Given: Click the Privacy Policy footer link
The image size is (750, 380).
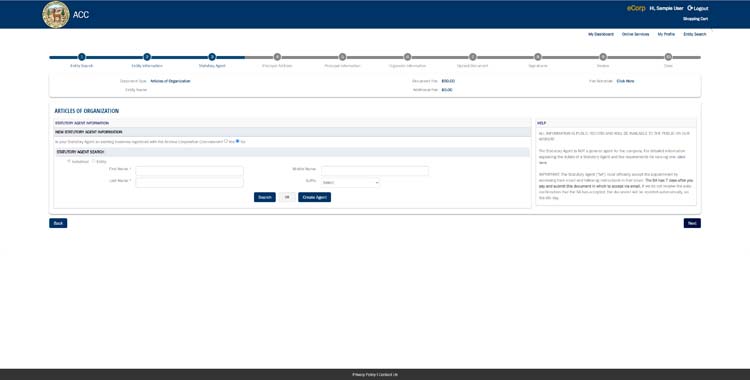Looking at the screenshot, I should click(x=364, y=375).
